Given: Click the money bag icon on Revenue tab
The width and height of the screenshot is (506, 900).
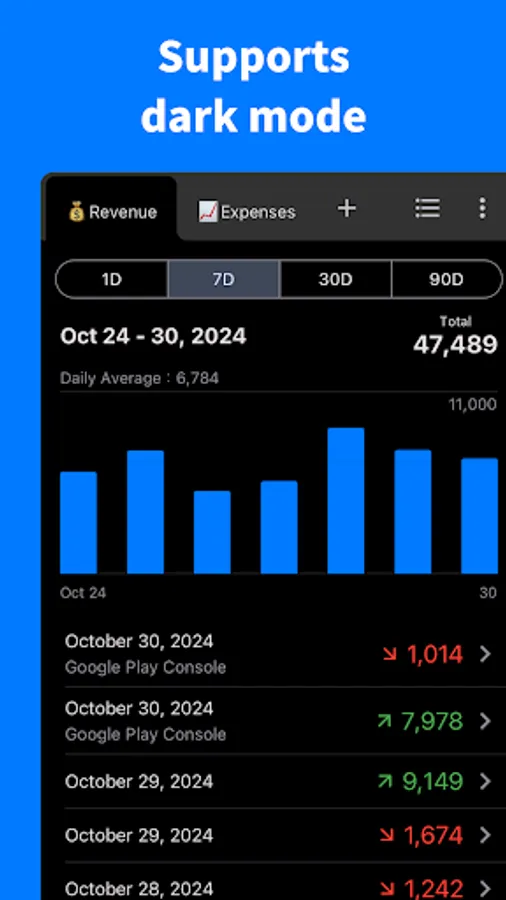Looking at the screenshot, I should click(x=76, y=212).
